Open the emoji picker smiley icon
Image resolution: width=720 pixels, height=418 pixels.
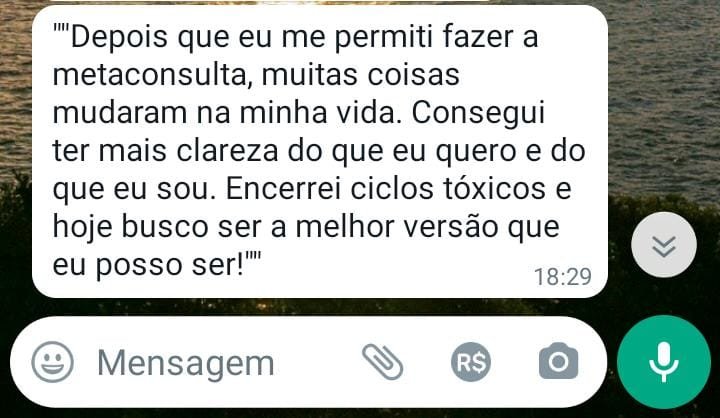(x=52, y=362)
